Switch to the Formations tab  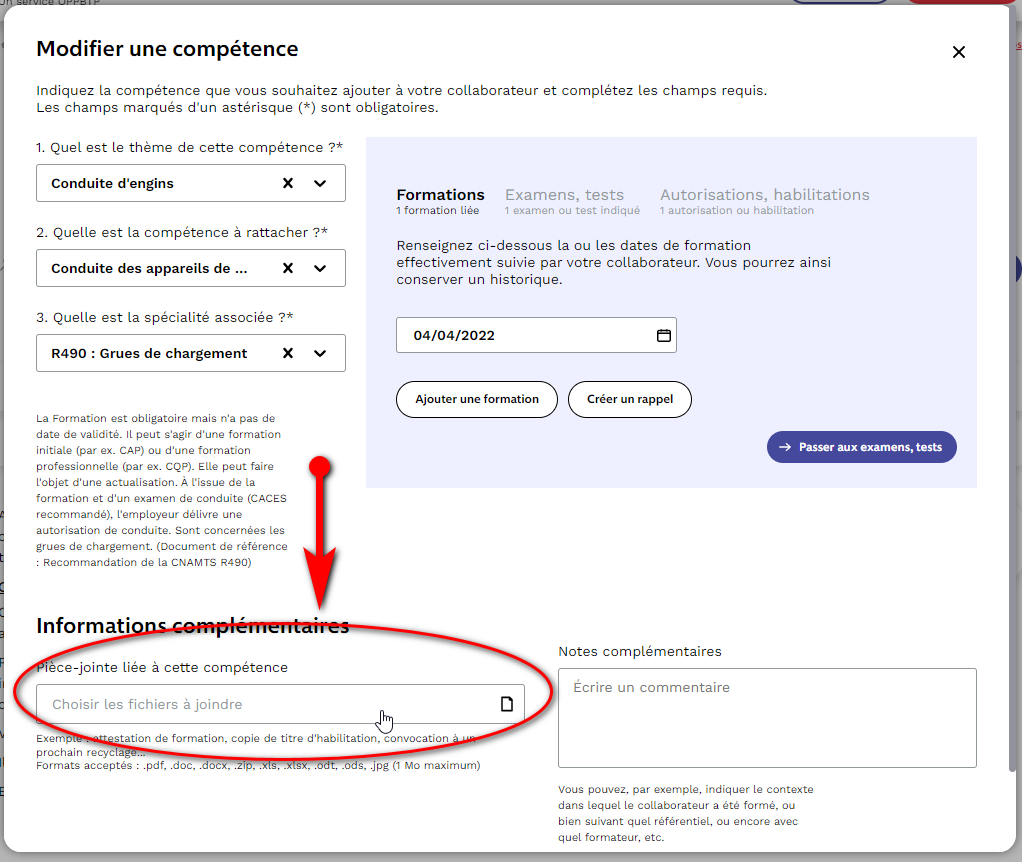click(x=440, y=195)
